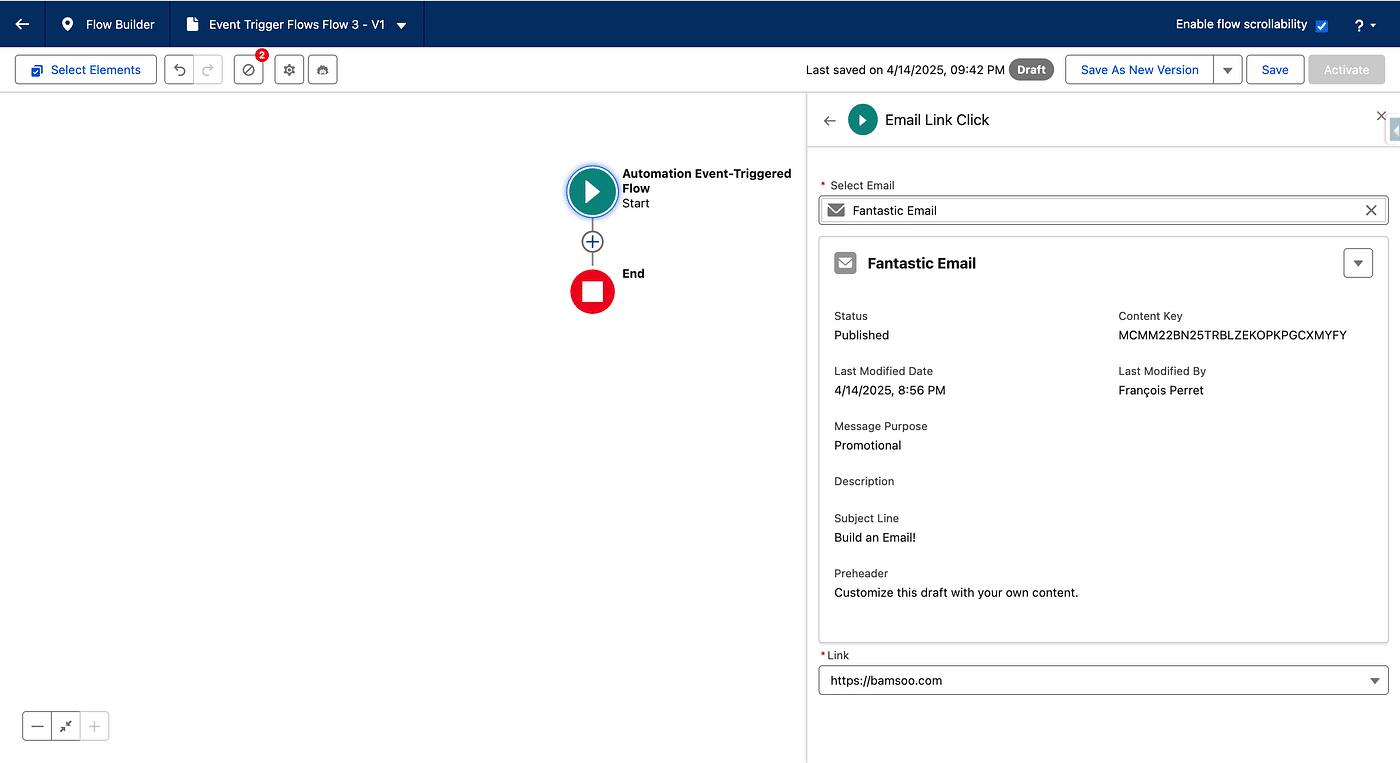Click the Save button
Screen dimensions: 1400x763
1274,70
